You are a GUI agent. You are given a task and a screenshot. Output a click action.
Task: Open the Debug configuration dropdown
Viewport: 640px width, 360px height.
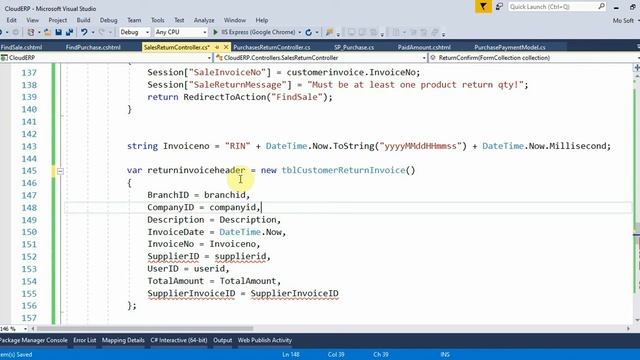[135, 32]
